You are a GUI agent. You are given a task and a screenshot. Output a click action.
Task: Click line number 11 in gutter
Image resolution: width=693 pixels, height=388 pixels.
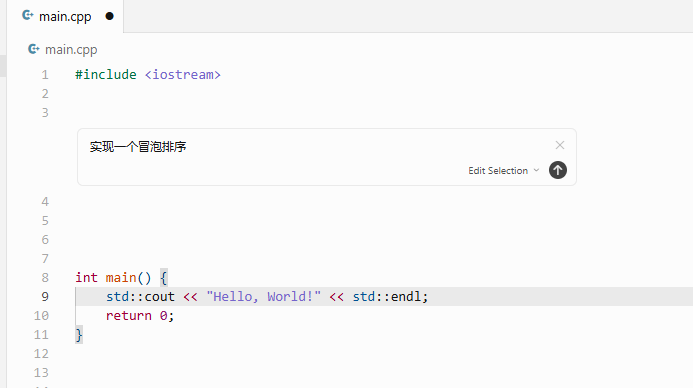[x=41, y=335]
